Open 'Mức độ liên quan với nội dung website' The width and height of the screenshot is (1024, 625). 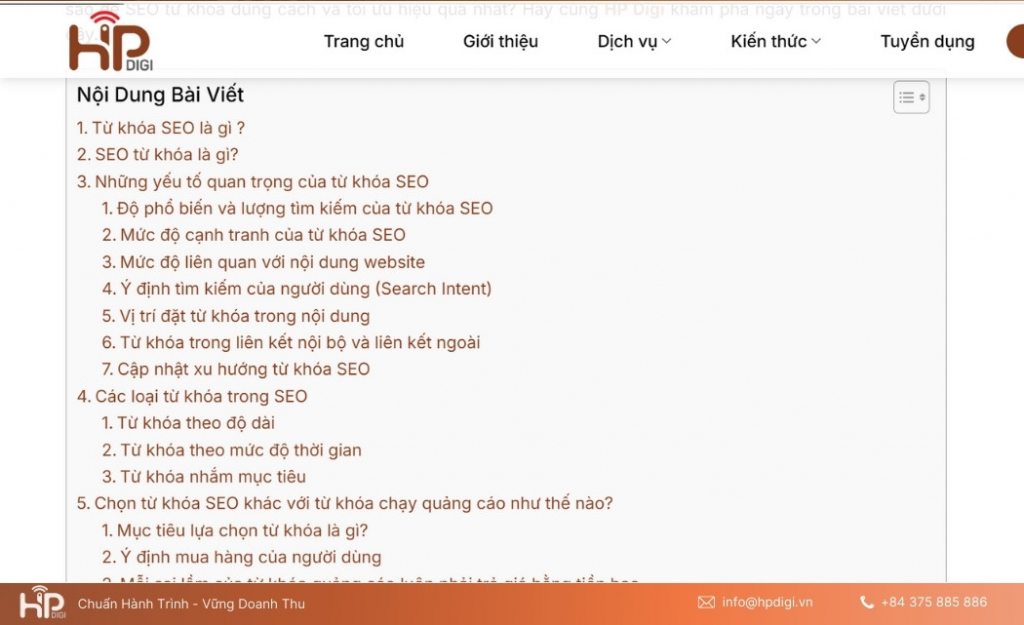pos(263,262)
